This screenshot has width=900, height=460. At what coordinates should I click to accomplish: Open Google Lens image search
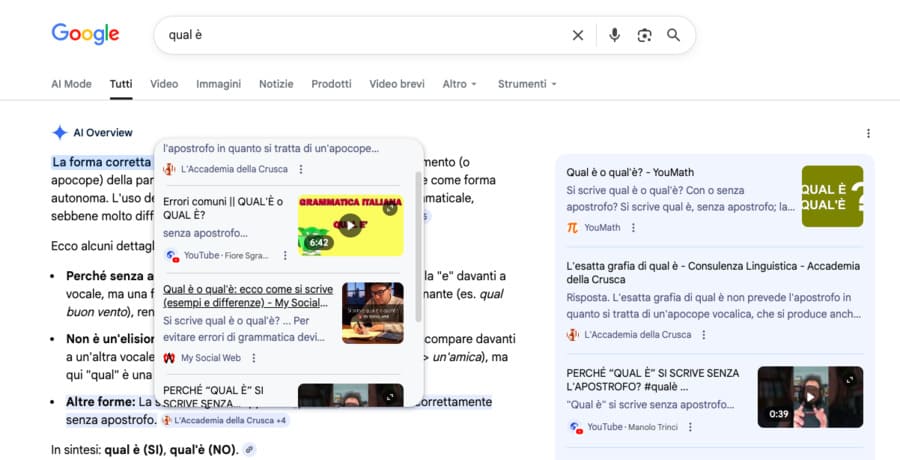pos(644,36)
